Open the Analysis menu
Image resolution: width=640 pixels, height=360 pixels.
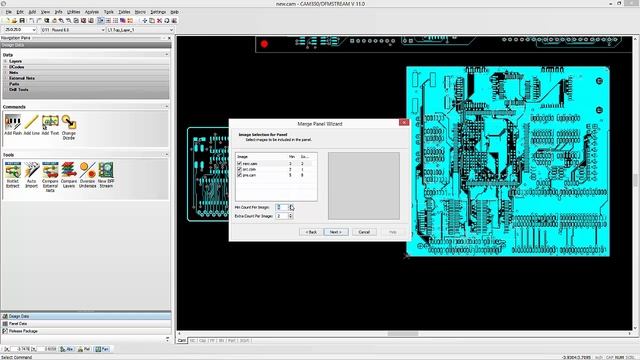[x=92, y=12]
